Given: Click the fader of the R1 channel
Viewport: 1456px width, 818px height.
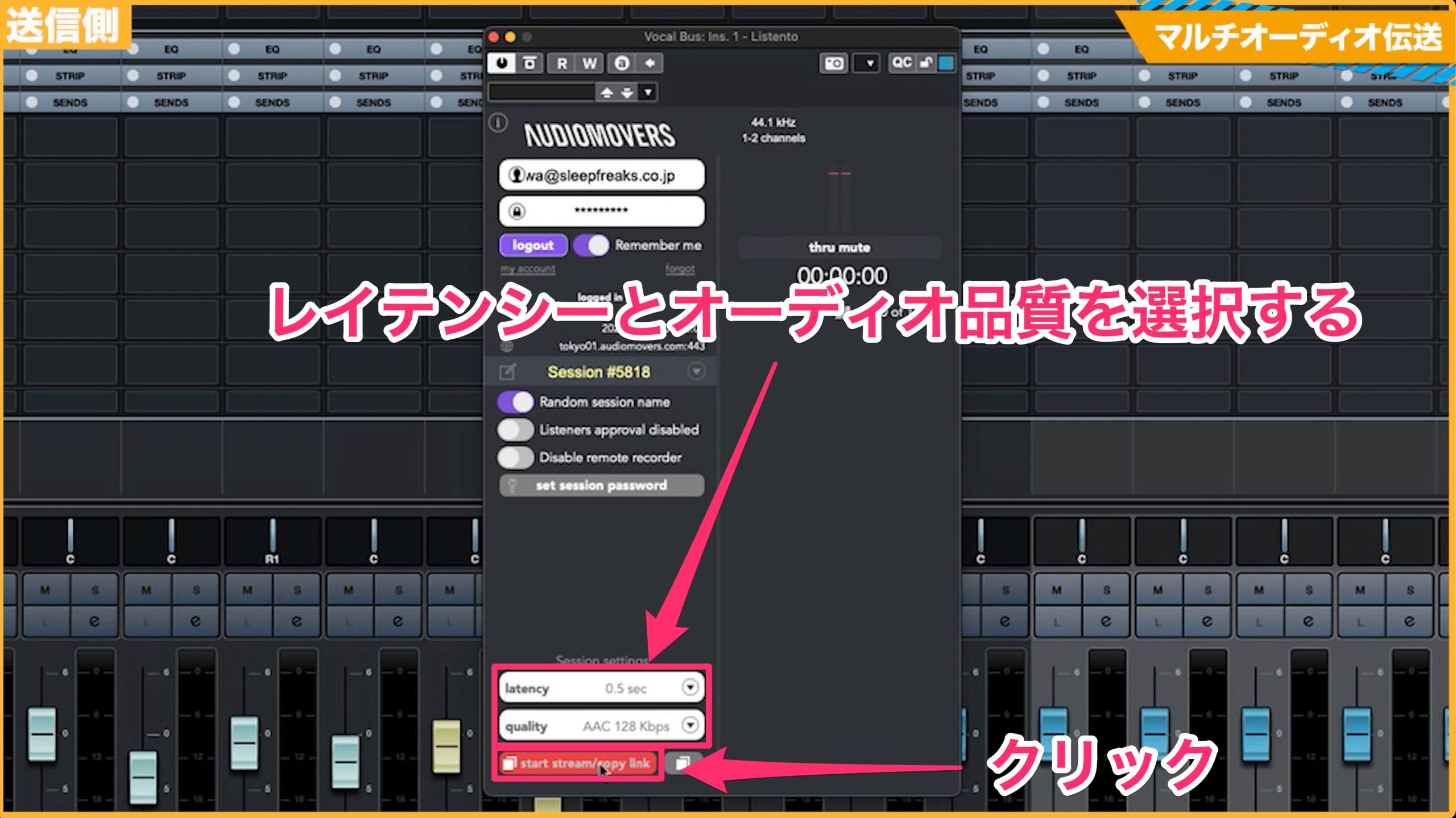Looking at the screenshot, I should tap(245, 743).
